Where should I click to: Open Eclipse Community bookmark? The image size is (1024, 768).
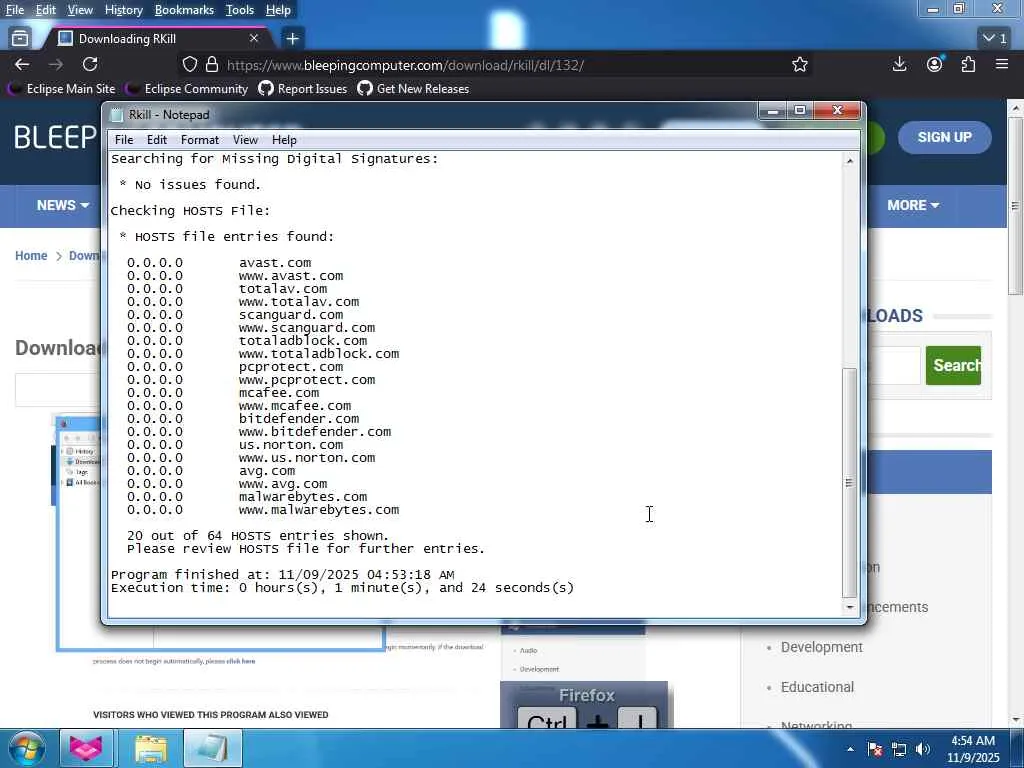click(187, 89)
